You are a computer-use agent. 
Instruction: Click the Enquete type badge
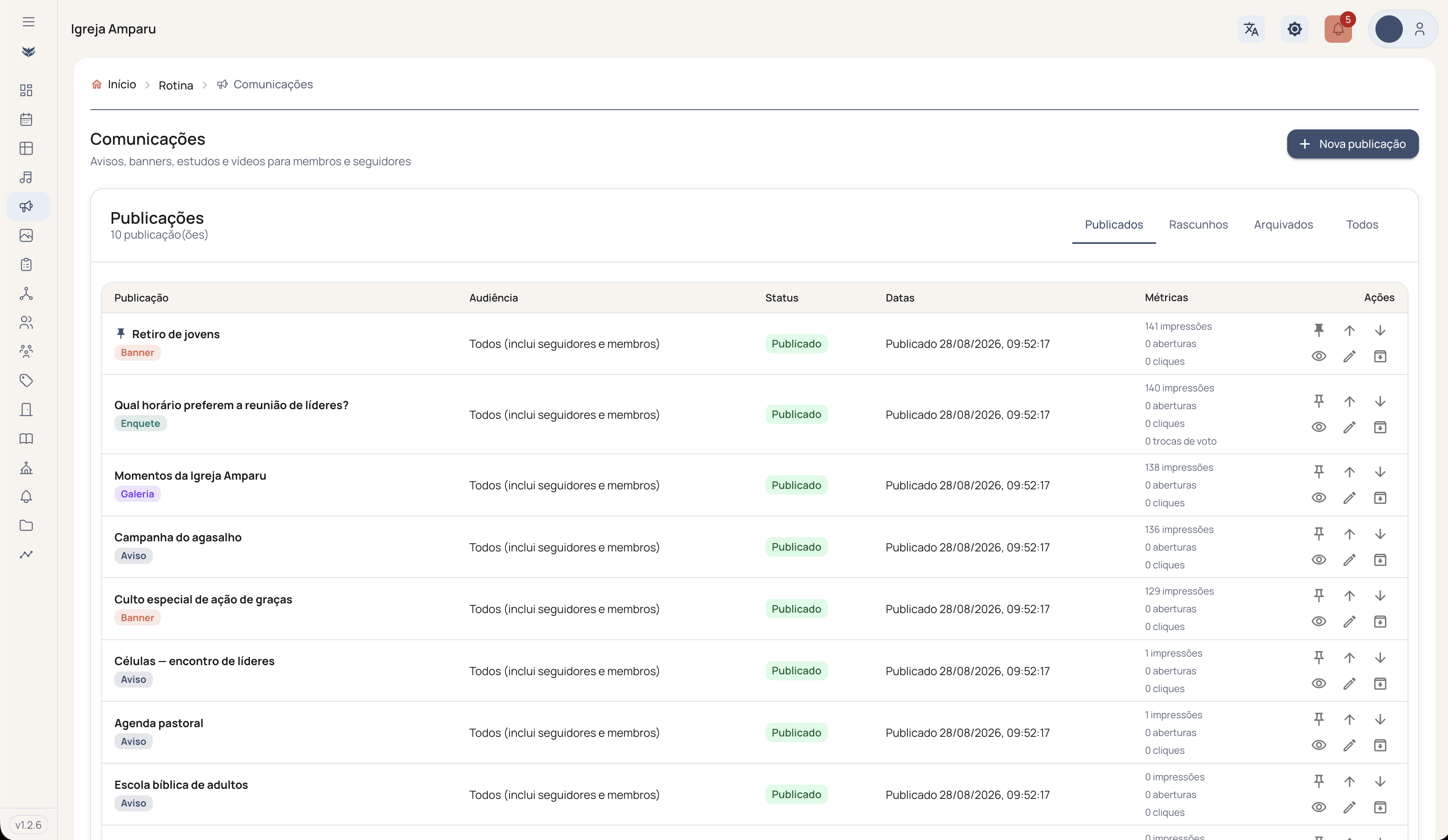(x=140, y=424)
